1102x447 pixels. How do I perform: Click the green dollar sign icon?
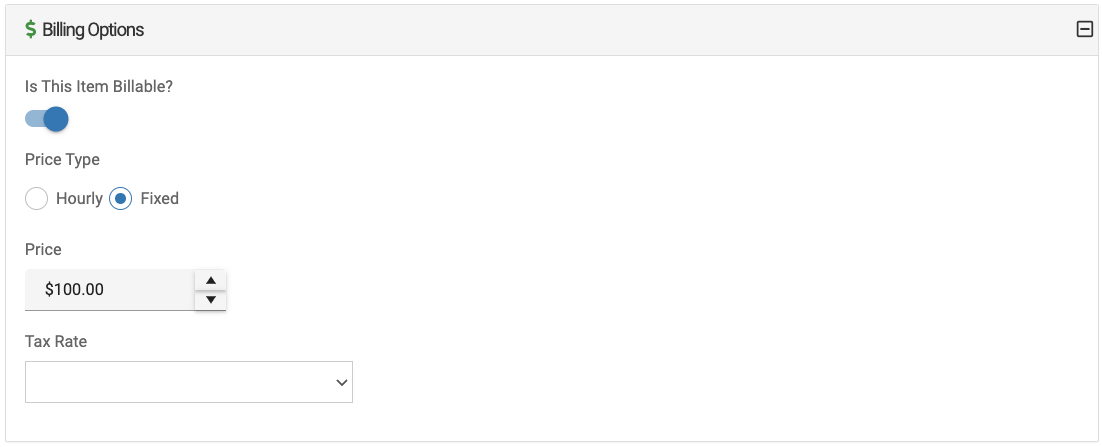[30, 30]
